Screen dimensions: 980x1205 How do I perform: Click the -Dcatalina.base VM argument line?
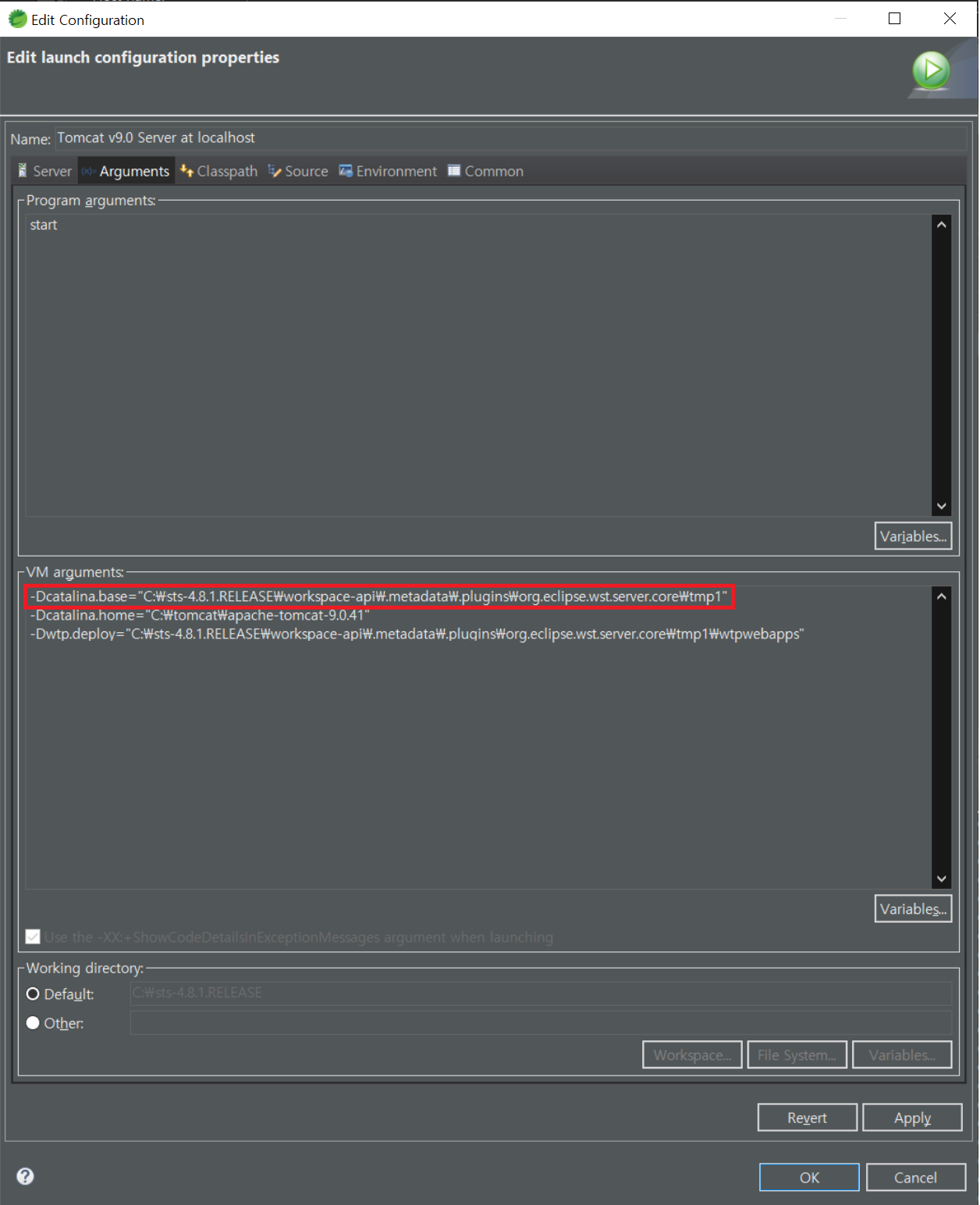pyautogui.click(x=378, y=596)
